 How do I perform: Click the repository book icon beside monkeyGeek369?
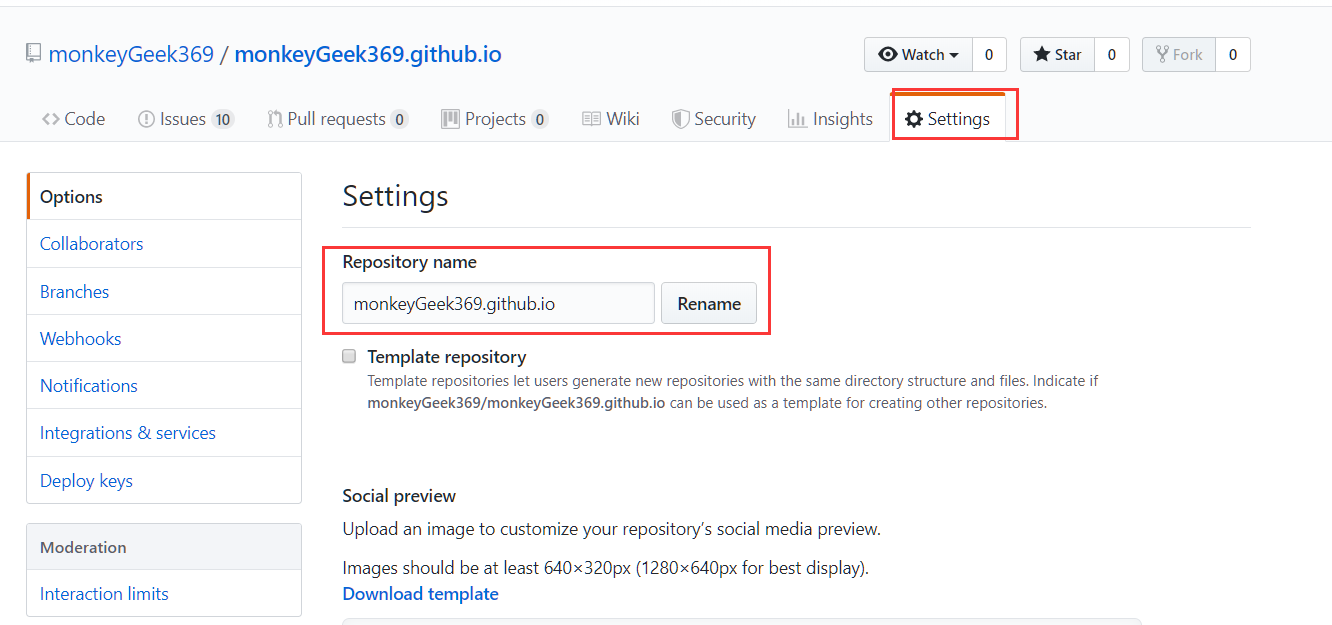34,53
